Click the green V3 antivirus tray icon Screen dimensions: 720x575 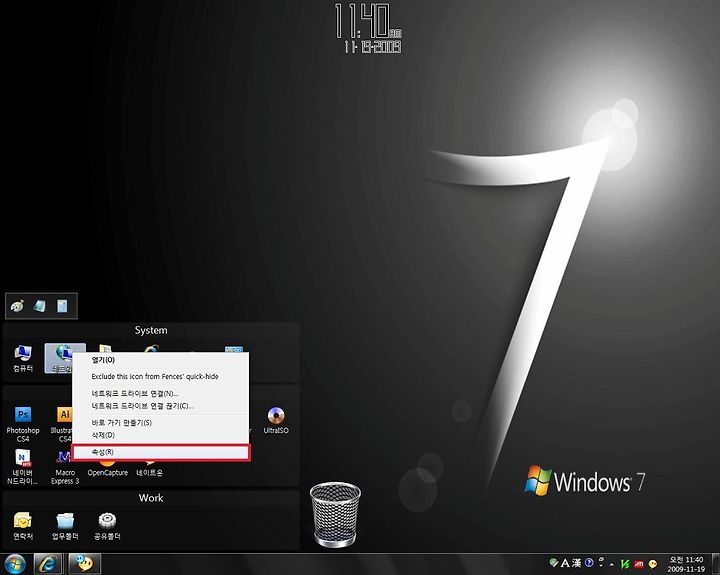pyautogui.click(x=625, y=564)
